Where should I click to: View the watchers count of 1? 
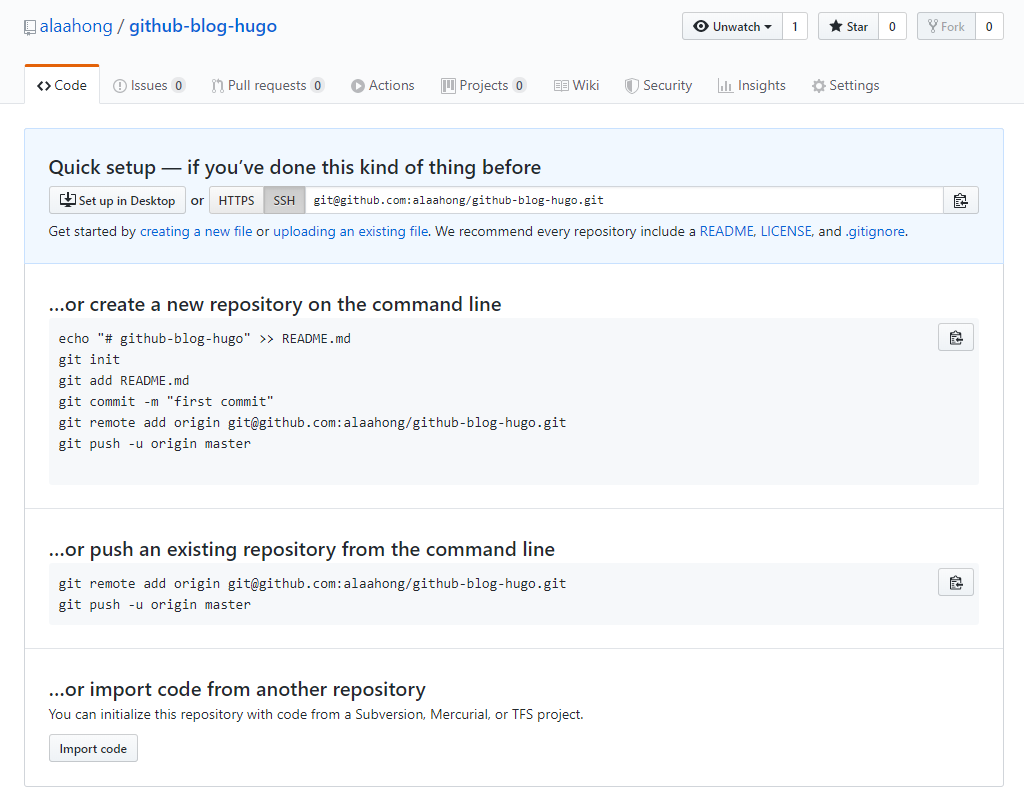pyautogui.click(x=795, y=27)
